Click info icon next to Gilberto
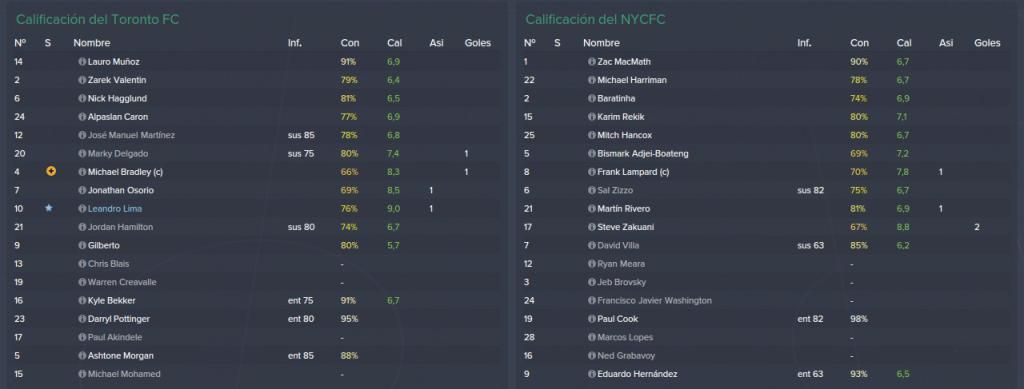Screen dimensions: 1024x389 82,245
